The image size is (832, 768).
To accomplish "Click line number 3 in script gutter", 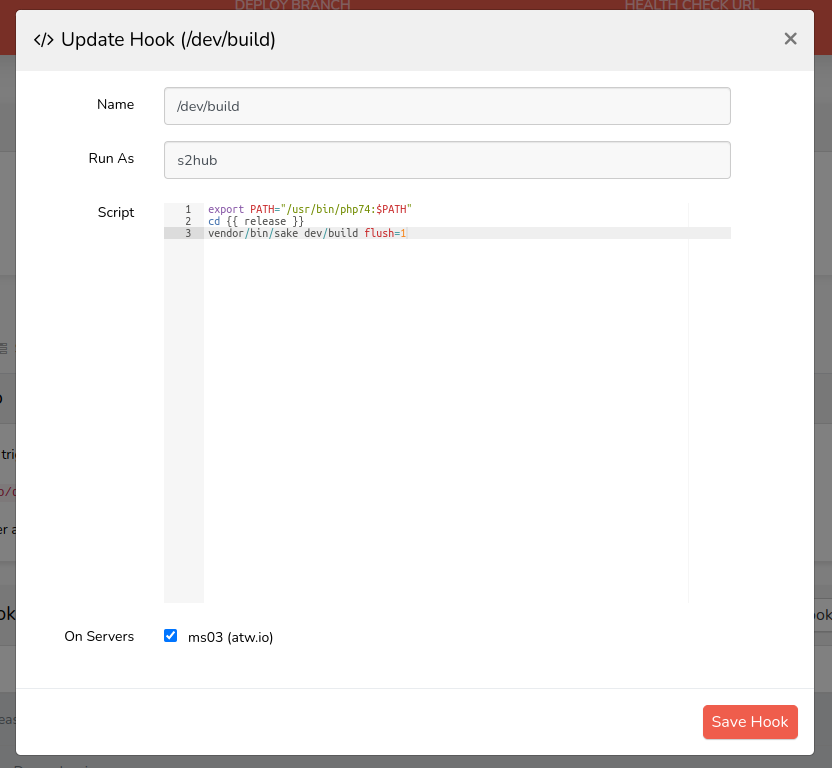I will [187, 233].
